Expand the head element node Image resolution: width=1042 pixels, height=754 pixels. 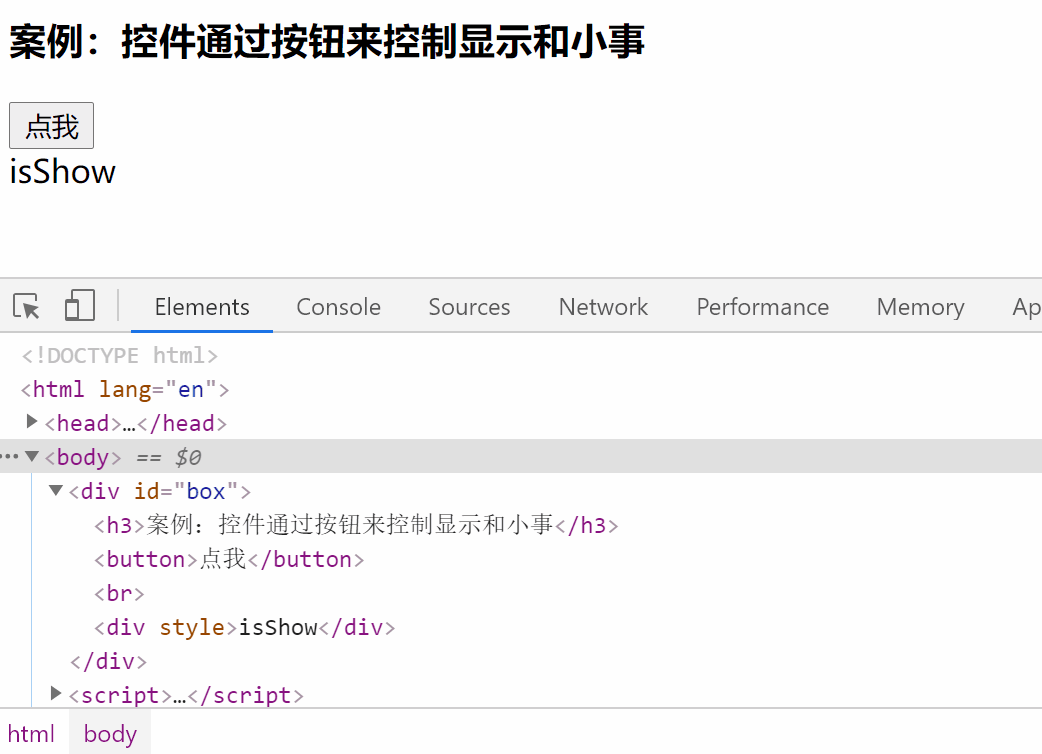click(32, 423)
